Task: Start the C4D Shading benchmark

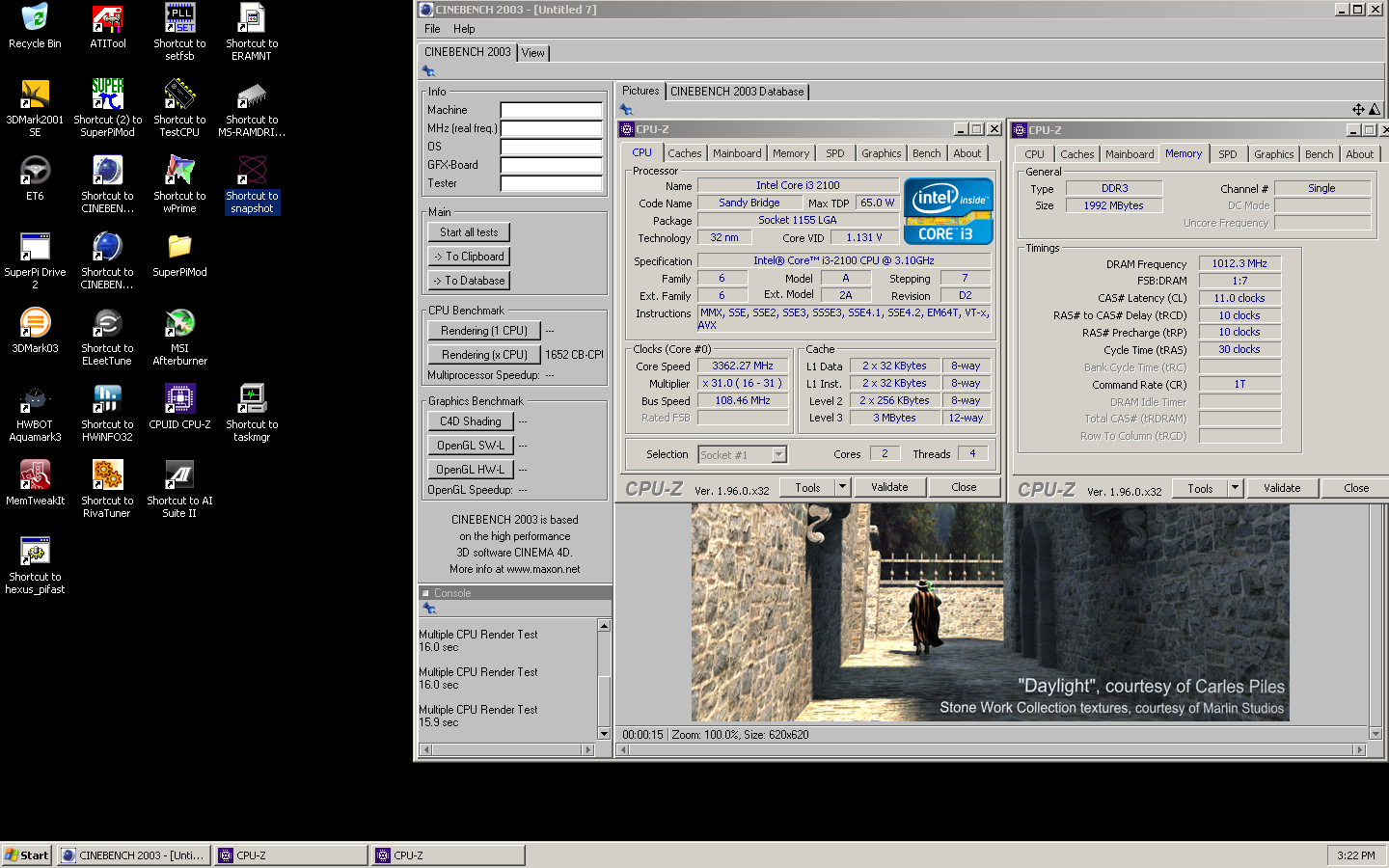Action: pyautogui.click(x=470, y=421)
